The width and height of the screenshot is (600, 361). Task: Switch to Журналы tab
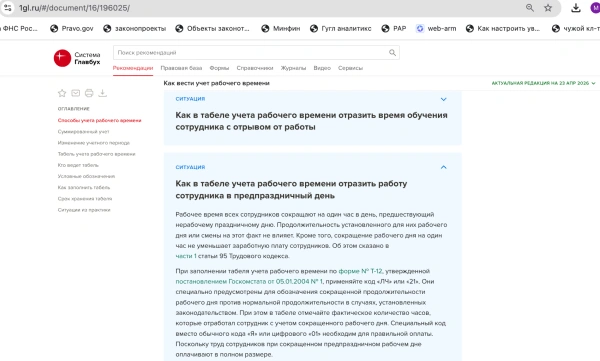[293, 68]
